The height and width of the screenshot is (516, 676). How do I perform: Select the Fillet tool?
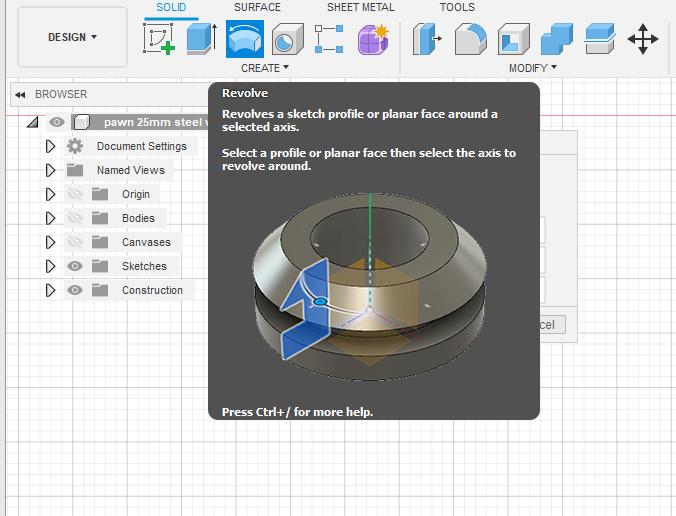coord(470,39)
